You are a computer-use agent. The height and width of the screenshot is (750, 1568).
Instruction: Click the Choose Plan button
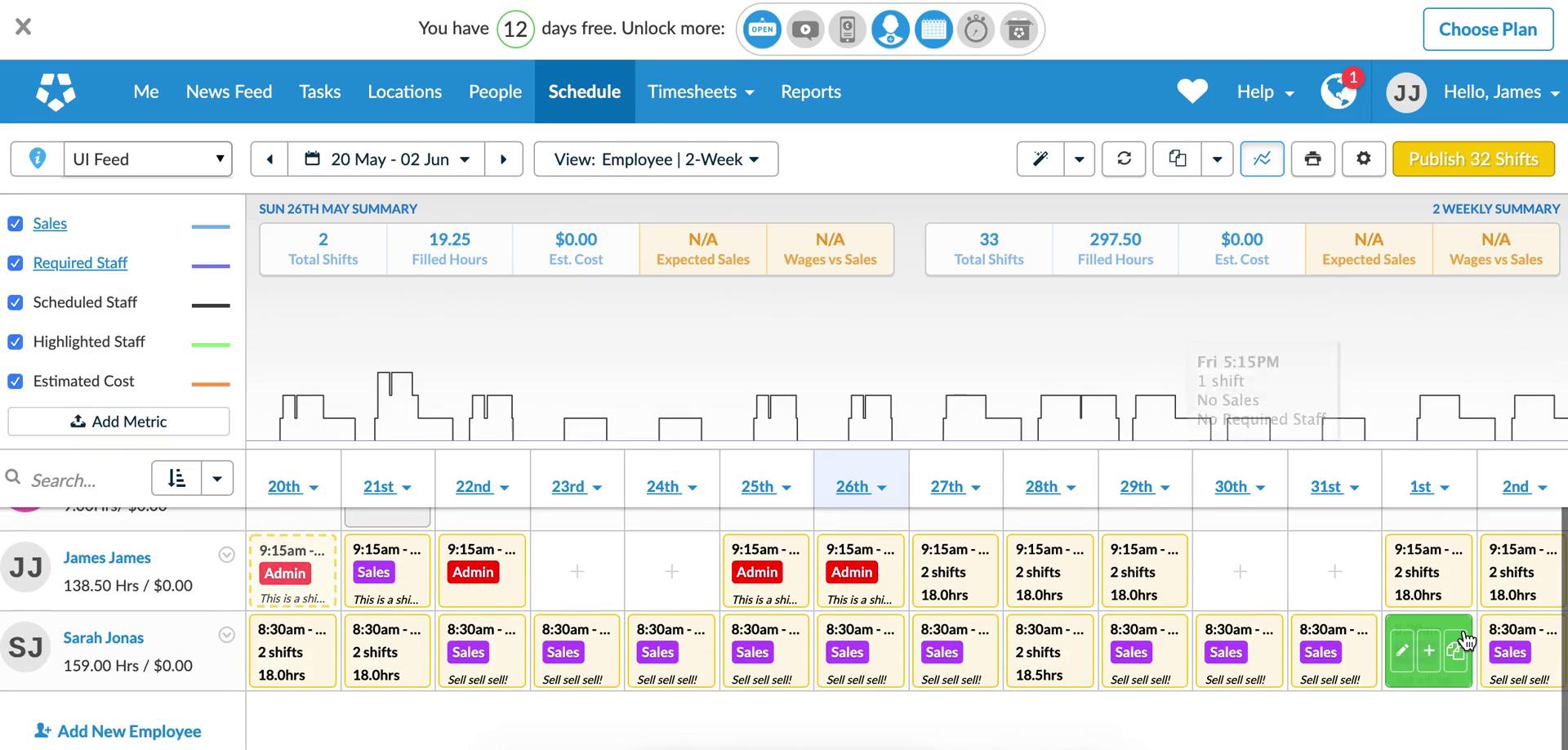[x=1488, y=29]
